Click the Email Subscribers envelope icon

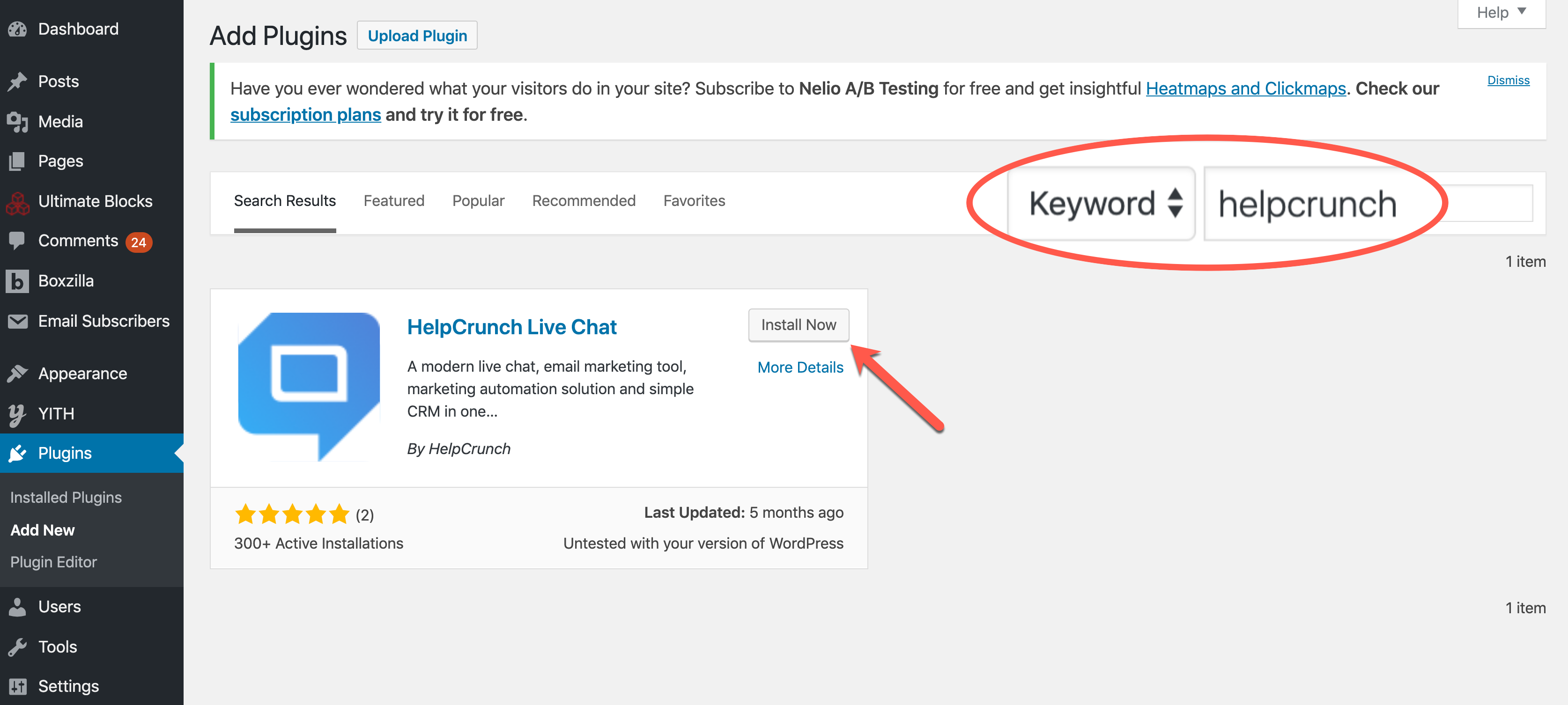pos(18,321)
